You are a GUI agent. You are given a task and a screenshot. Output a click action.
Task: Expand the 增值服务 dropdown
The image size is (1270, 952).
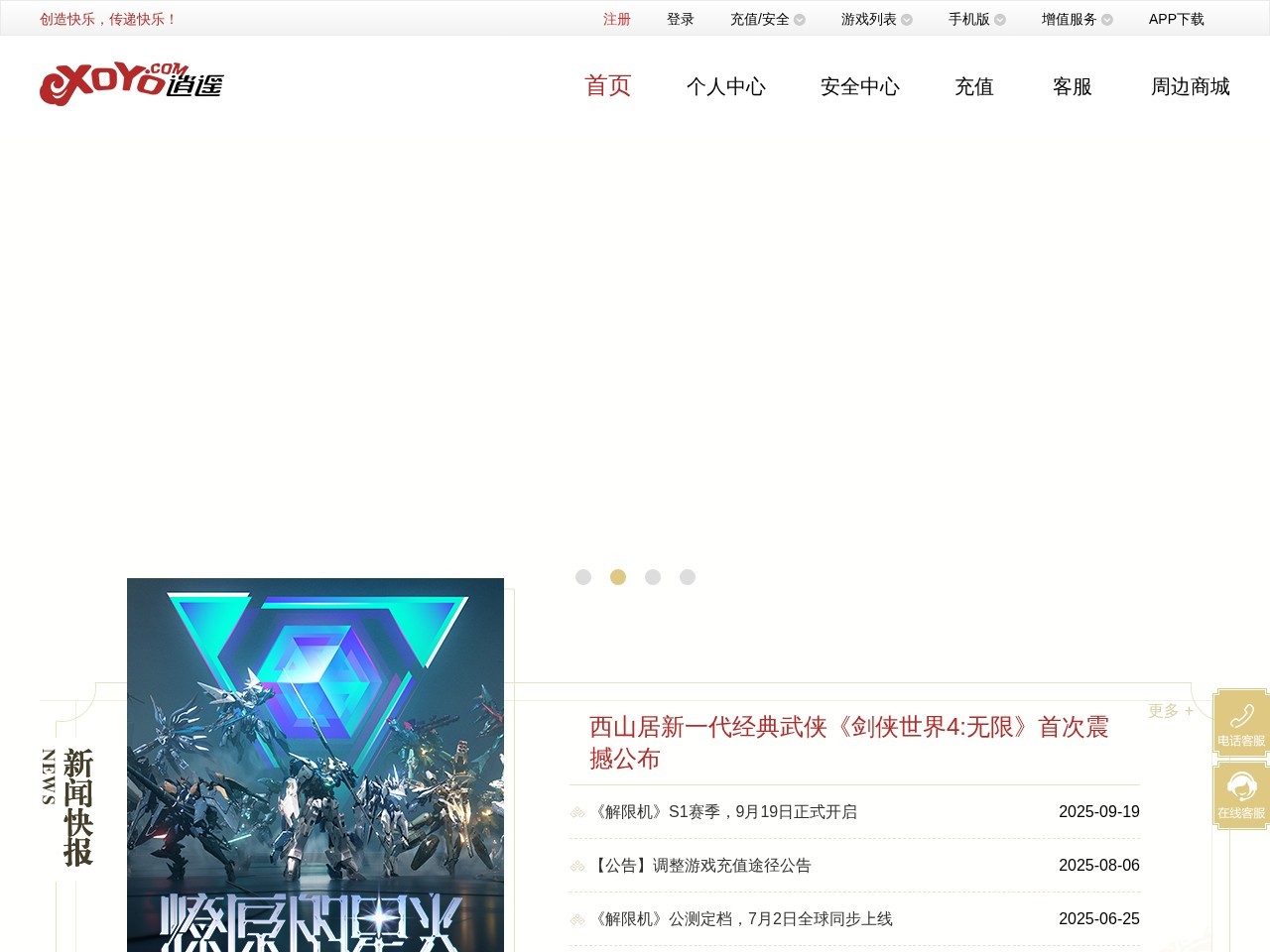[x=1078, y=19]
